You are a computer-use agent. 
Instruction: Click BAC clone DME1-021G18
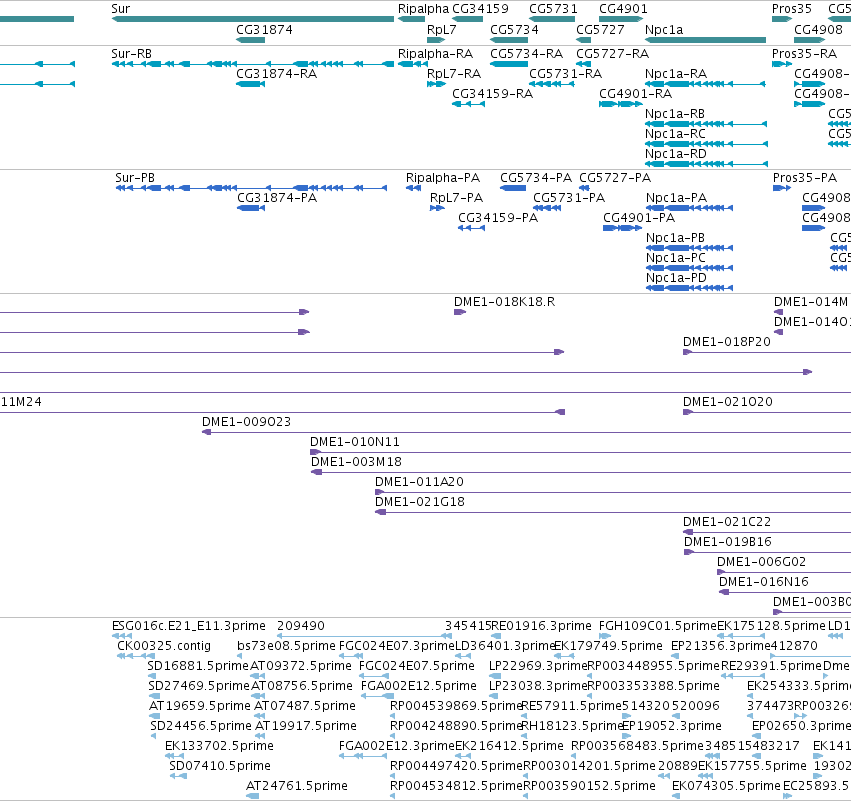[x=613, y=512]
